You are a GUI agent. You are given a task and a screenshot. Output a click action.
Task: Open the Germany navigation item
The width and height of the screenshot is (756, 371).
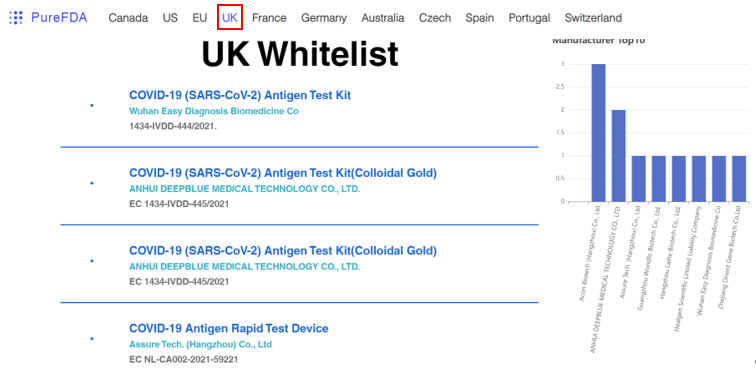pos(324,18)
